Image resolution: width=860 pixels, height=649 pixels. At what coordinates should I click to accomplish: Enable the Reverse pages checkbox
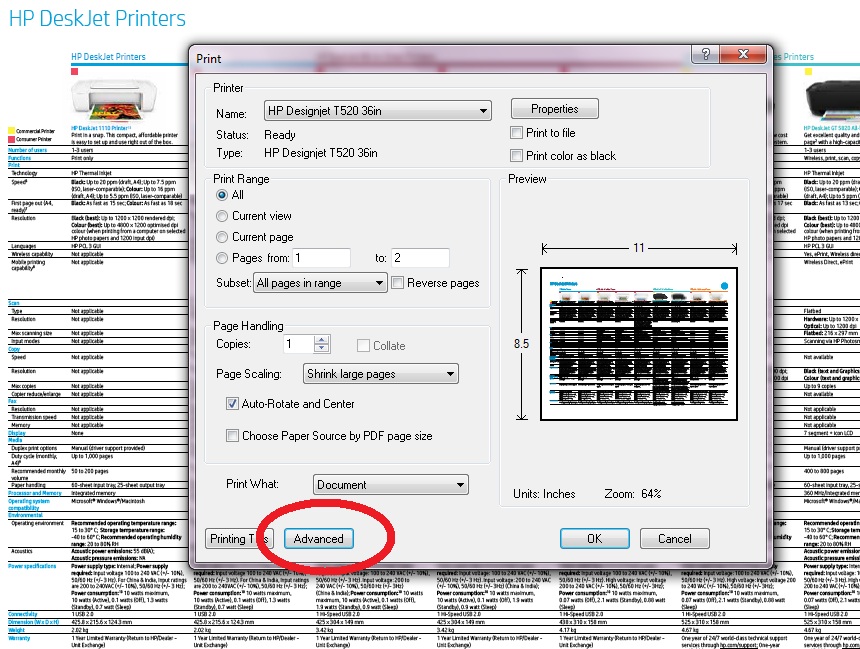398,282
